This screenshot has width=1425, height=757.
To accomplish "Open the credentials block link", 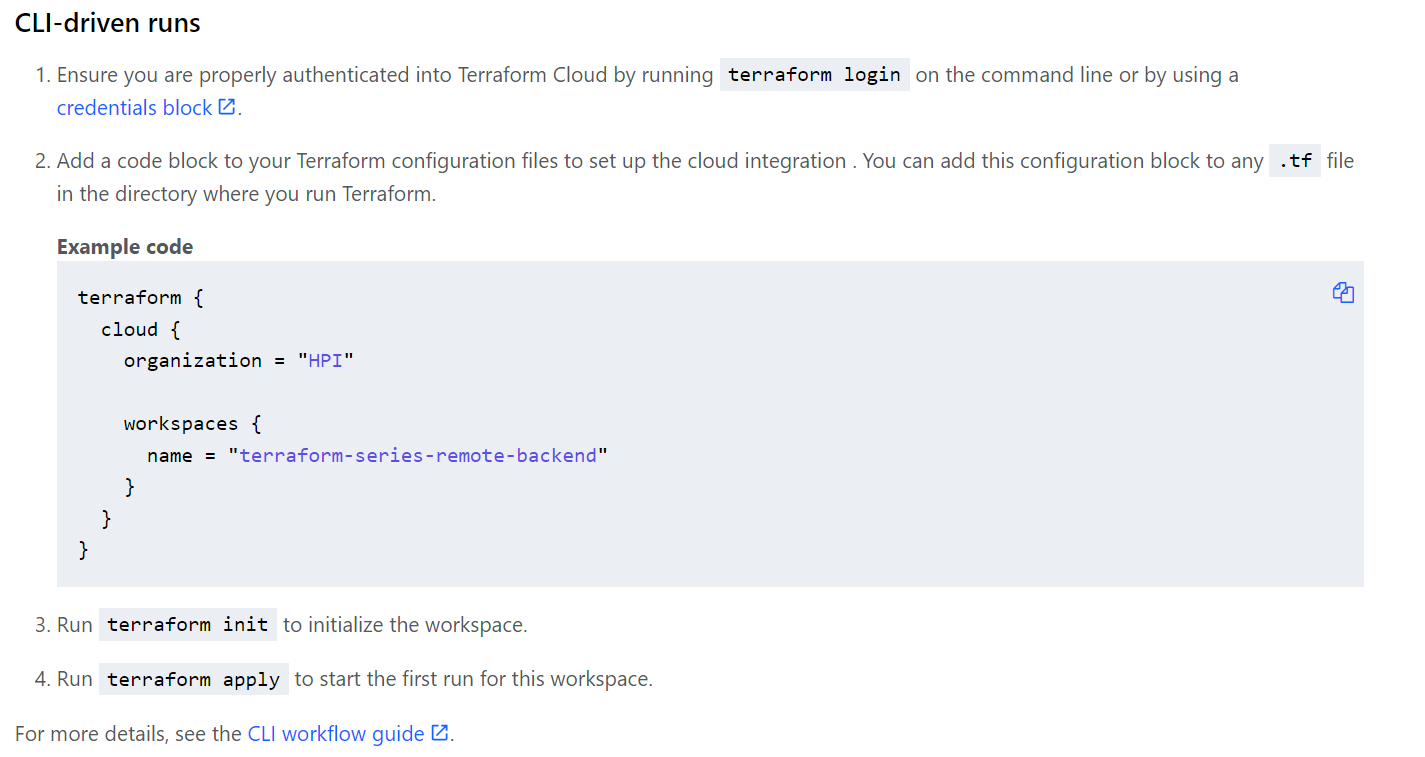I will click(x=134, y=108).
